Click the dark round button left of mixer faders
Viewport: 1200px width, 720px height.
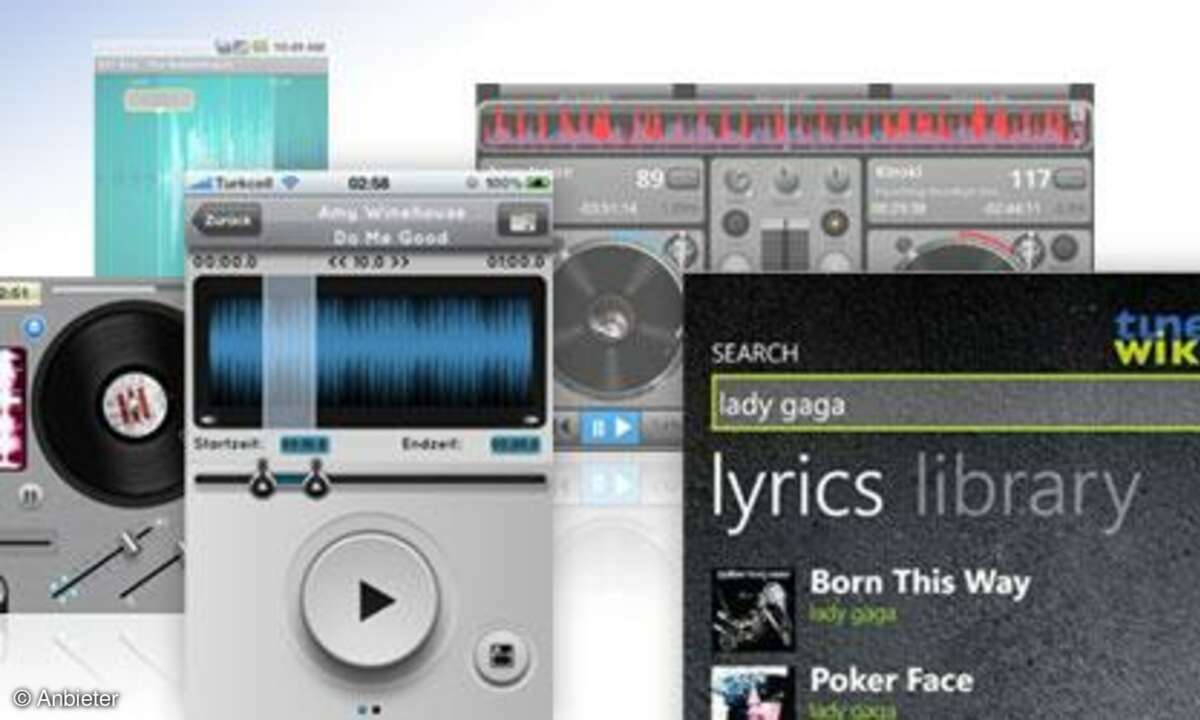click(x=736, y=223)
